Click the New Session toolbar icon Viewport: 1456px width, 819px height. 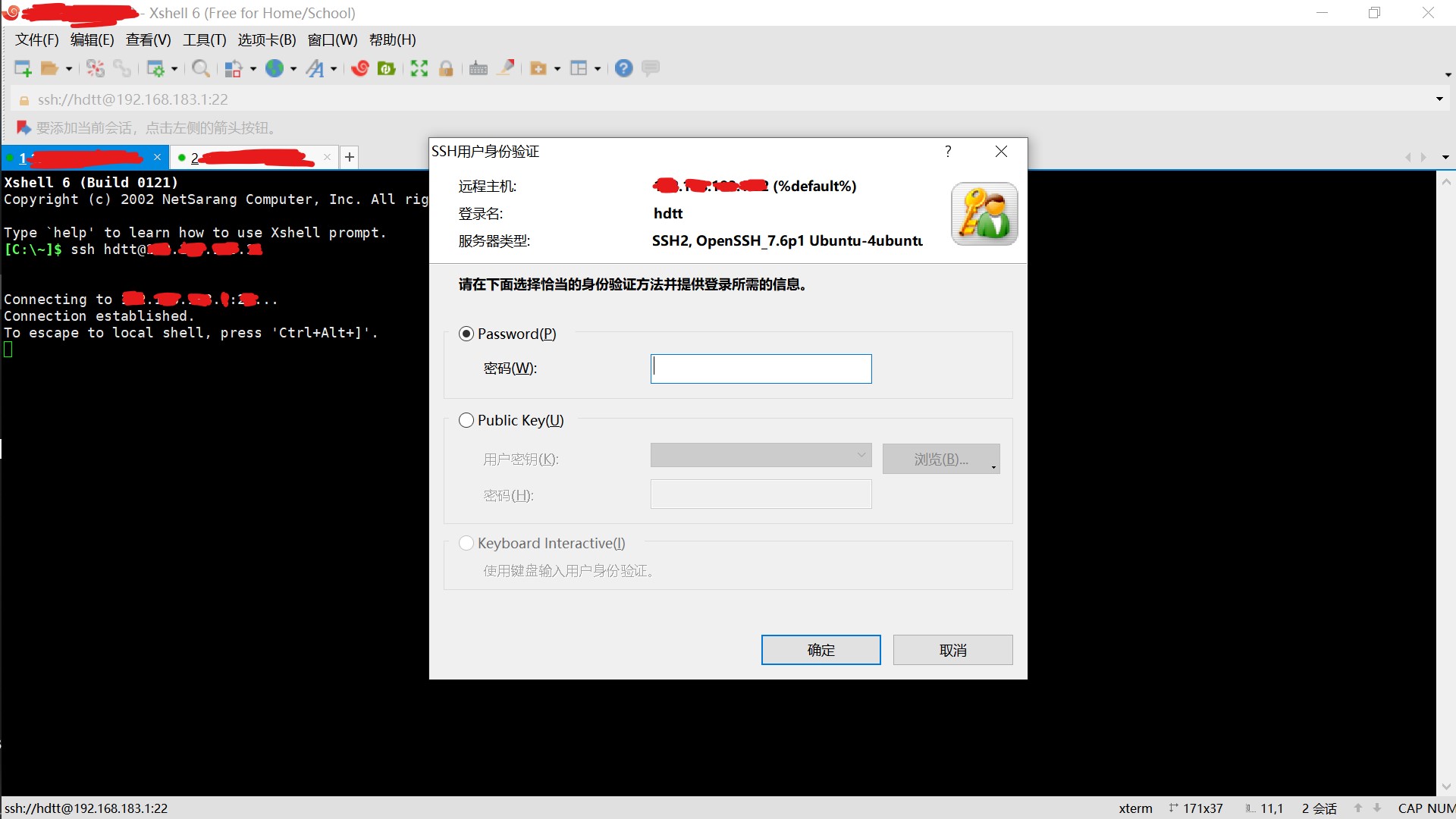click(x=23, y=68)
